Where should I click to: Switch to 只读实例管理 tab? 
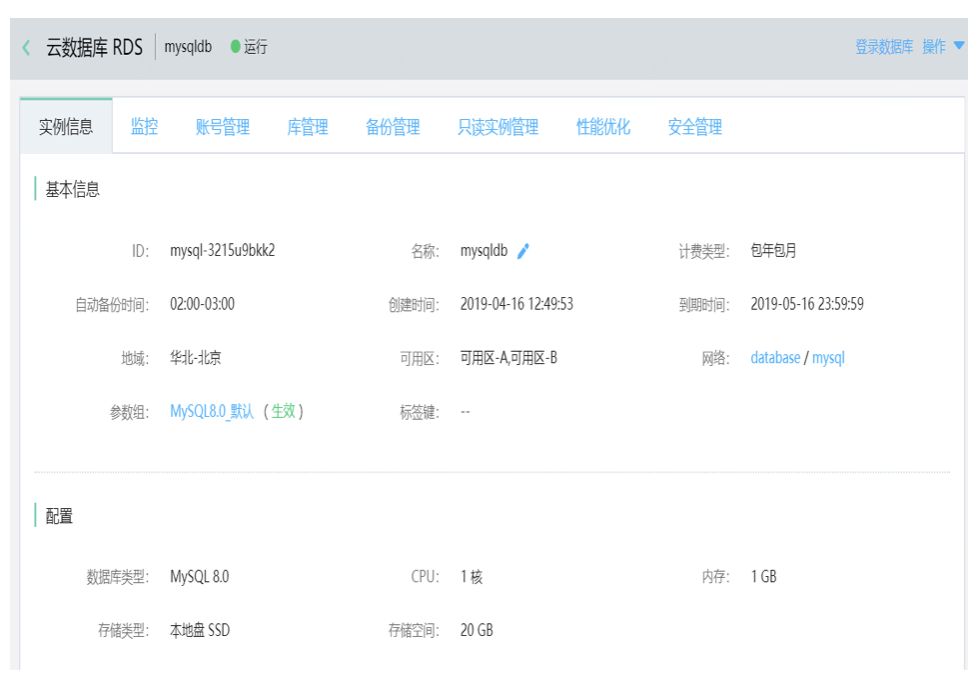[x=498, y=127]
